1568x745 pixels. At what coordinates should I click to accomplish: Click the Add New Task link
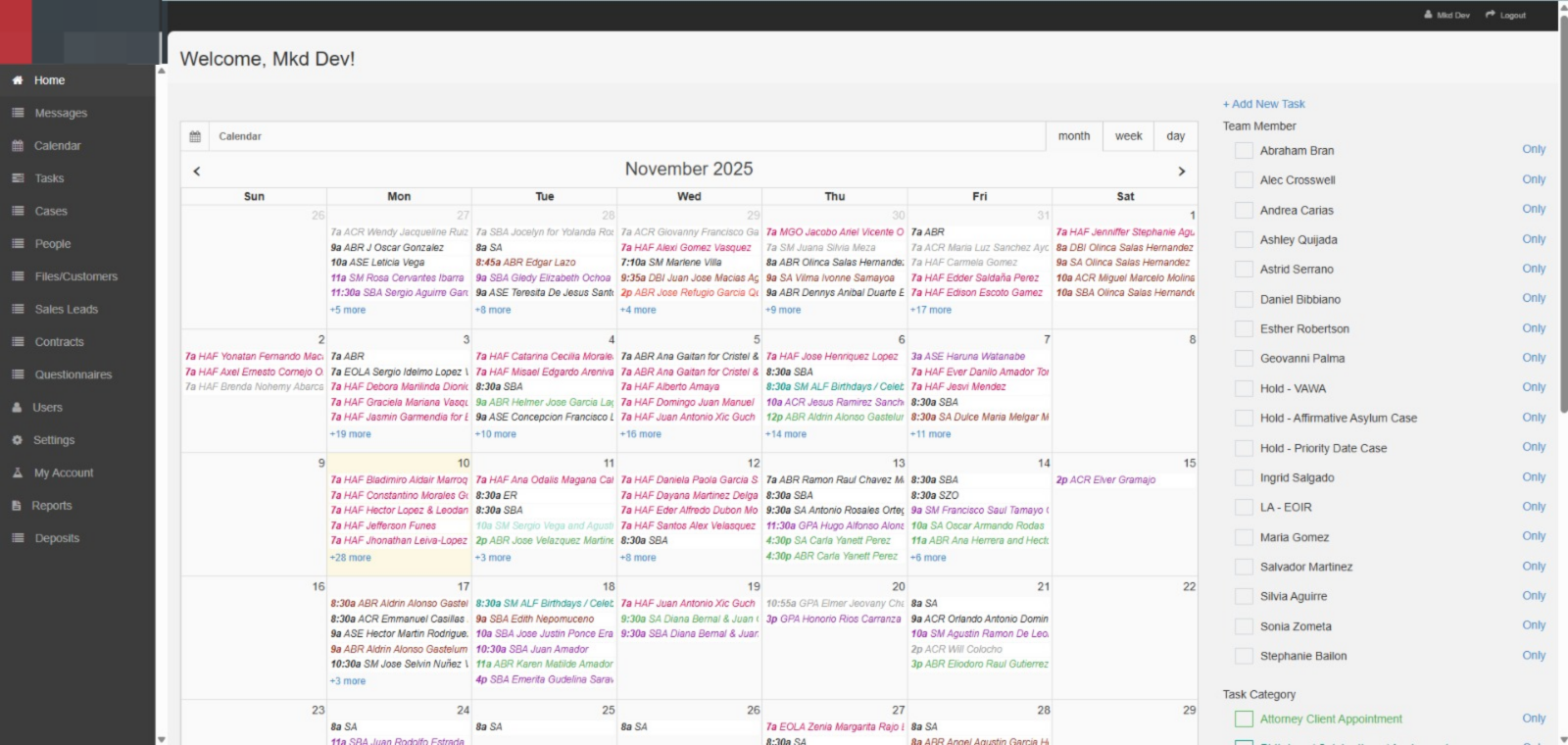[x=1263, y=104]
